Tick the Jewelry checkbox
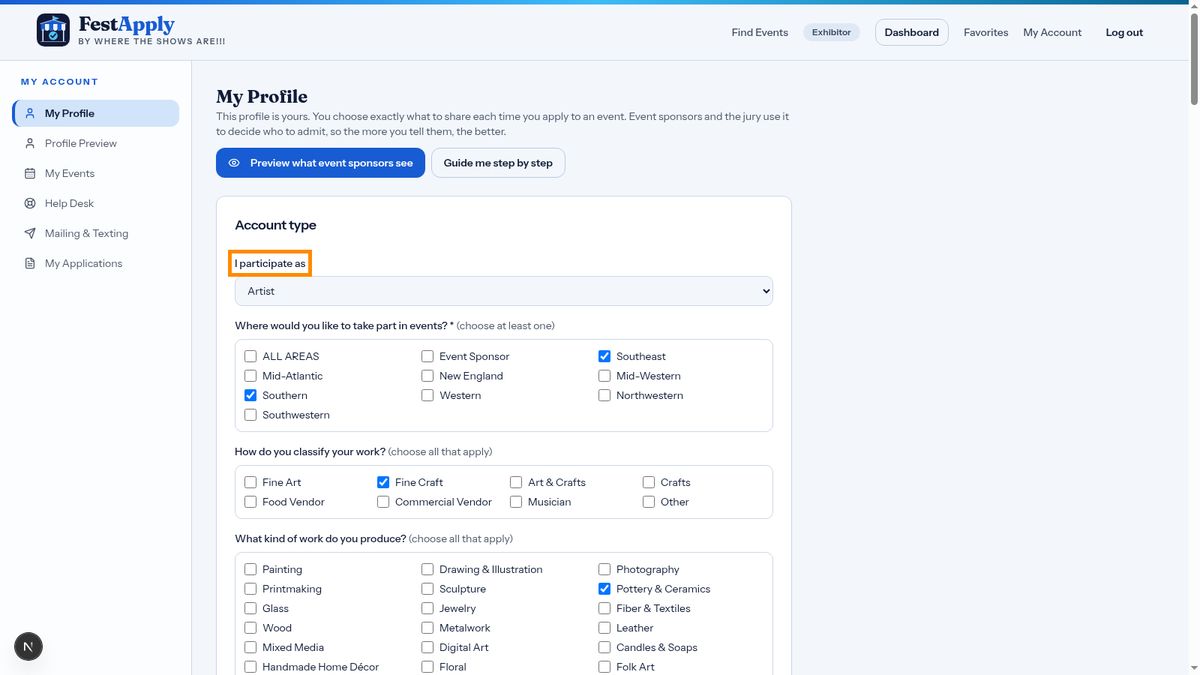Image resolution: width=1200 pixels, height=675 pixels. click(x=428, y=609)
